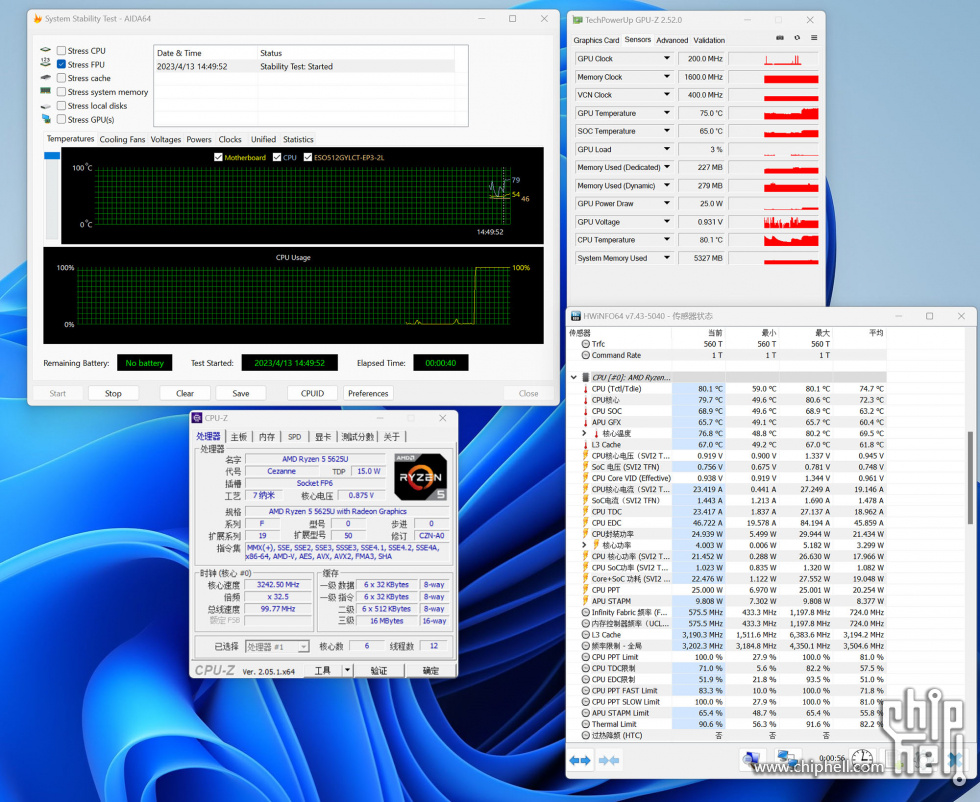This screenshot has width=980, height=802.
Task: Click the 当前 column header in HWiNFO
Action: (x=698, y=333)
